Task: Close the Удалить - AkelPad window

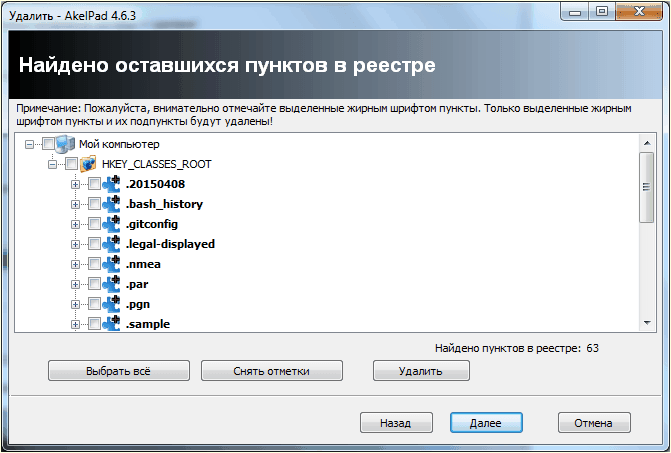Action: click(638, 12)
